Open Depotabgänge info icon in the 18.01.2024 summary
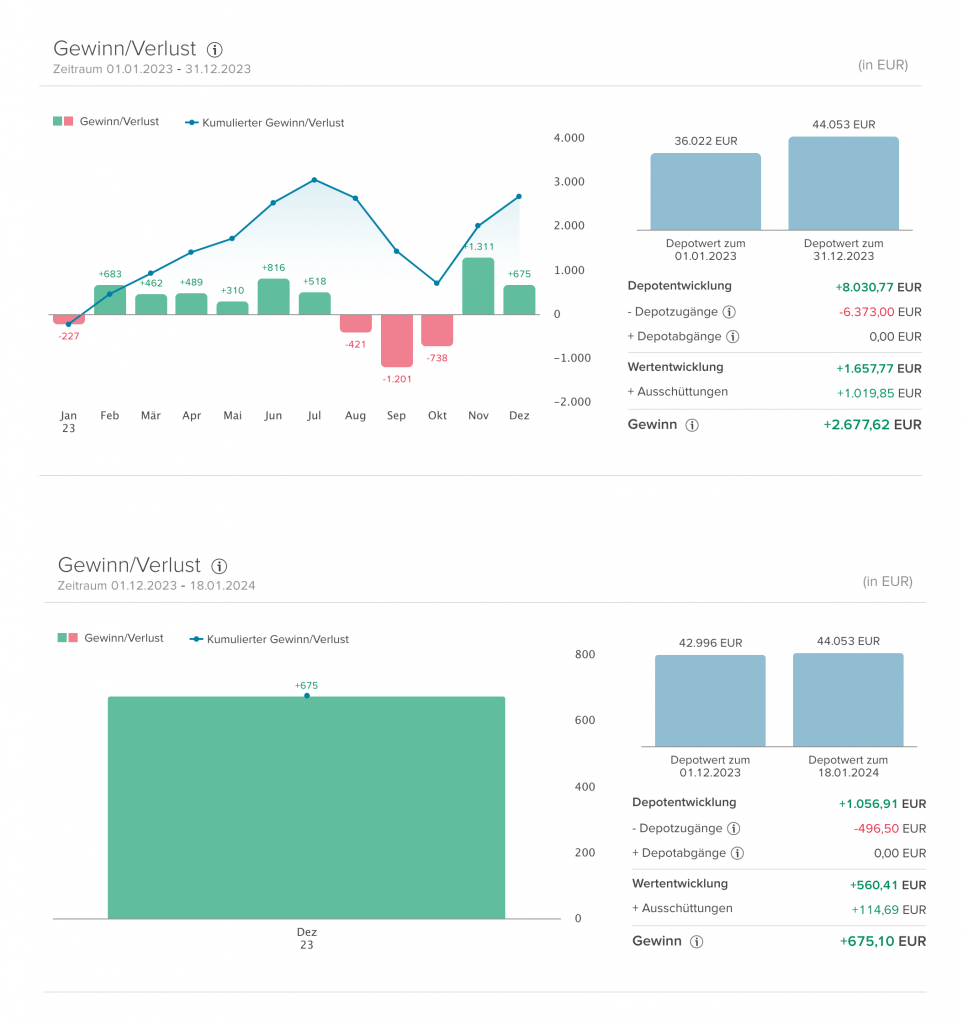 point(737,854)
